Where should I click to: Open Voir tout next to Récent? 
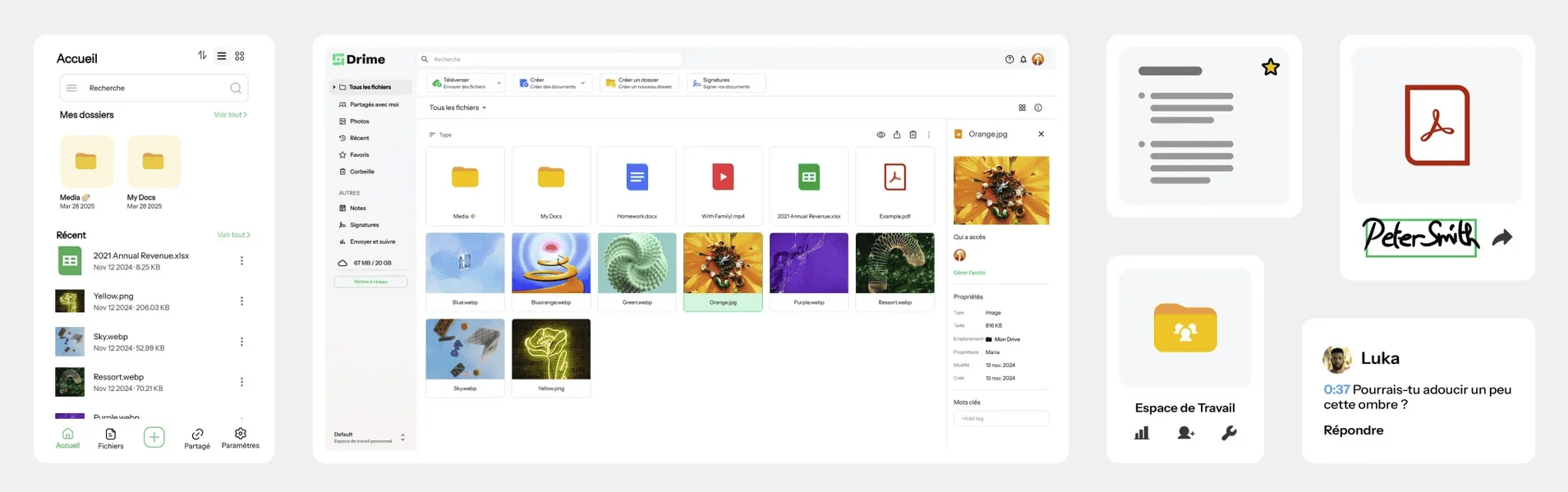233,235
